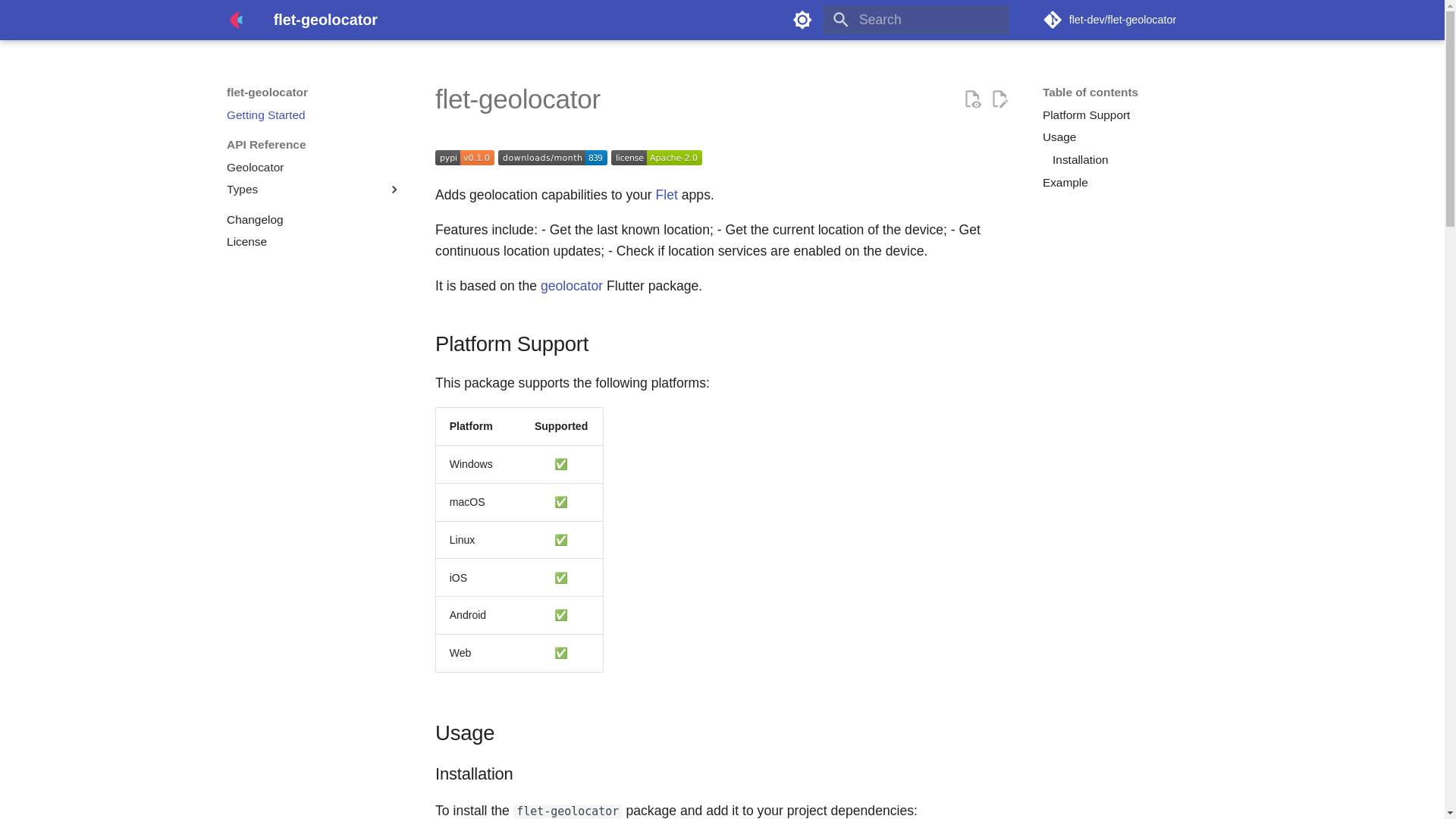
Task: Edit this page icon
Action: pyautogui.click(x=1000, y=99)
